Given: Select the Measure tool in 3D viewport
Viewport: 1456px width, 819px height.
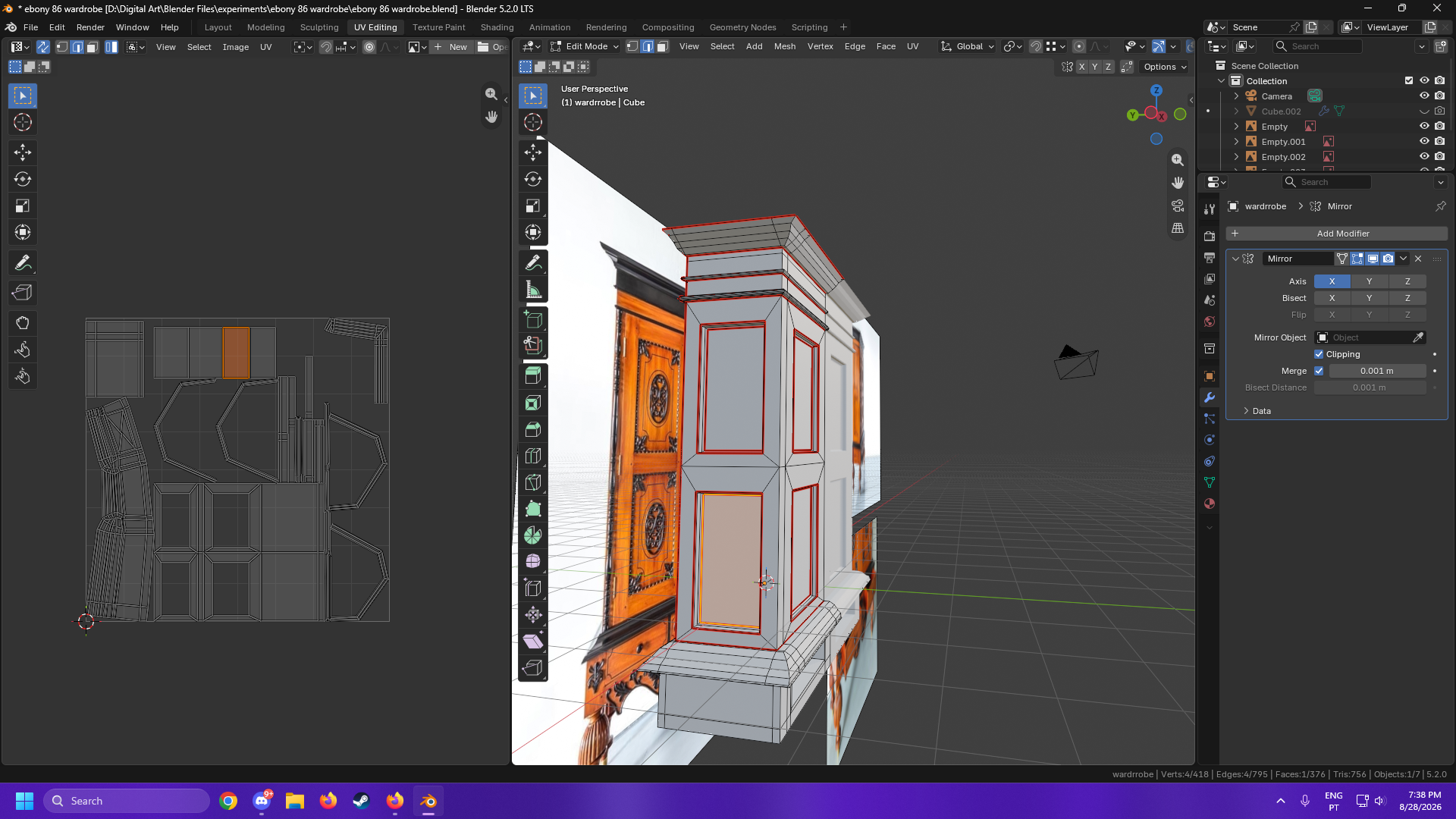Looking at the screenshot, I should coord(533,290).
